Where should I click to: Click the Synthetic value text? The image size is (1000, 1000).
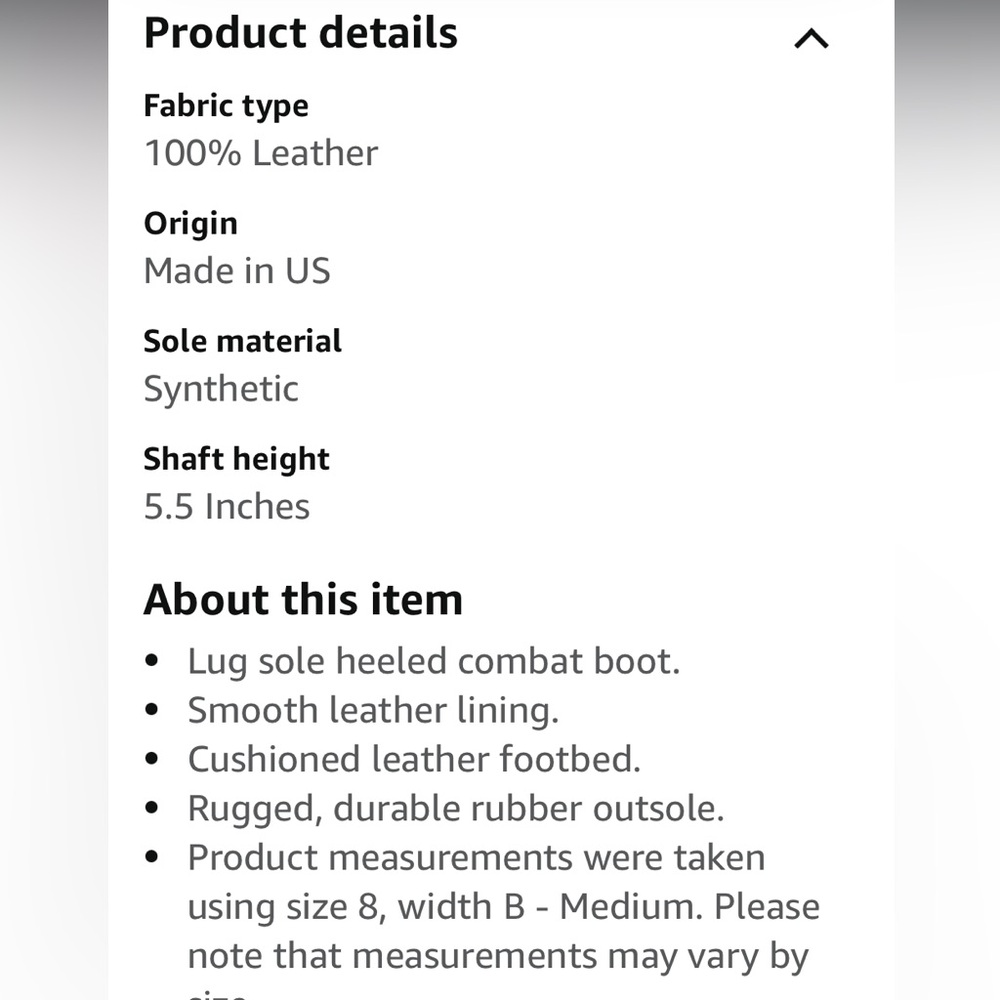pos(221,389)
